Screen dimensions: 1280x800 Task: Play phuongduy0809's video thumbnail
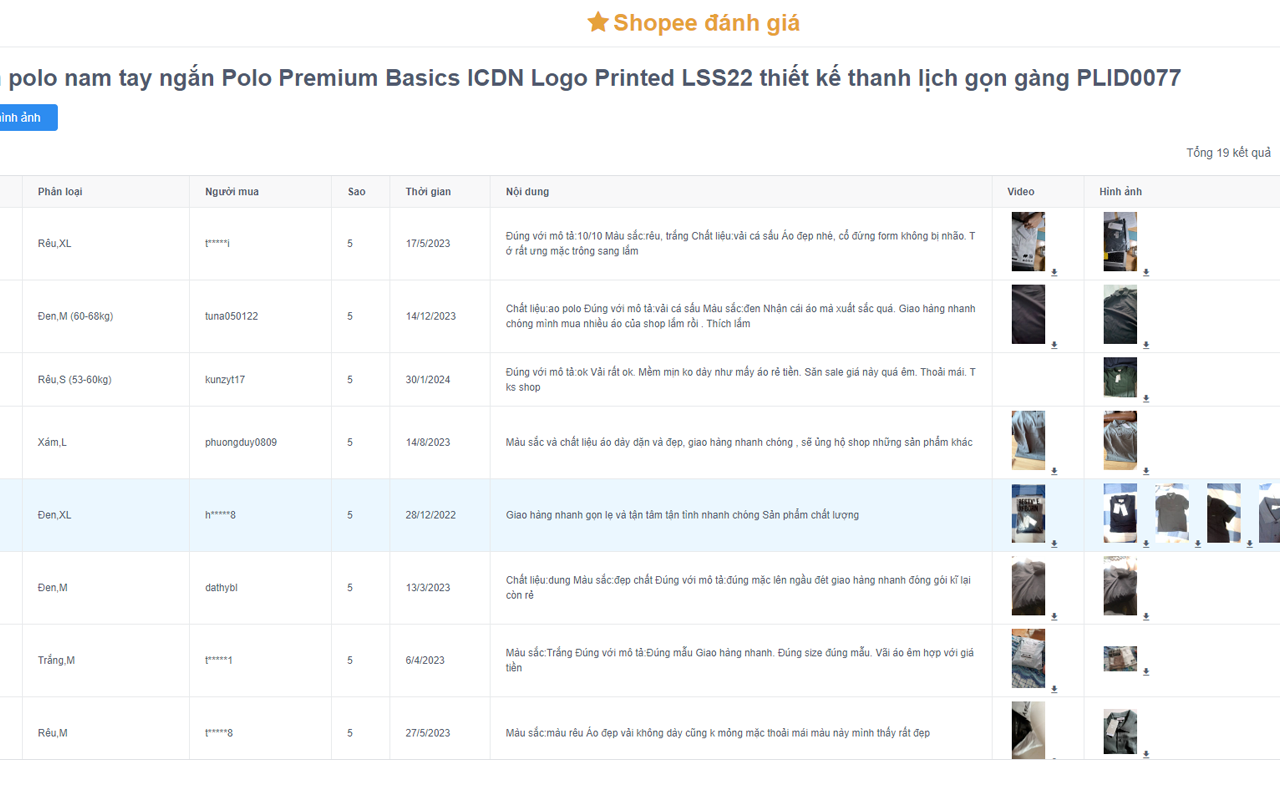pyautogui.click(x=1028, y=441)
